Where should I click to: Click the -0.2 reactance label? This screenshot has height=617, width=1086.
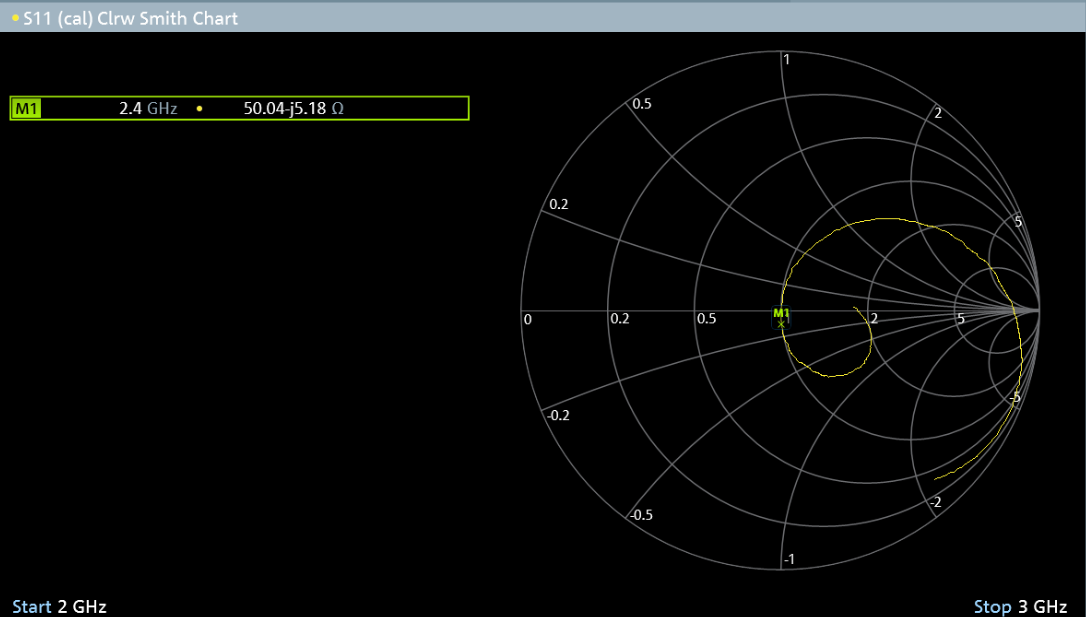tap(557, 415)
